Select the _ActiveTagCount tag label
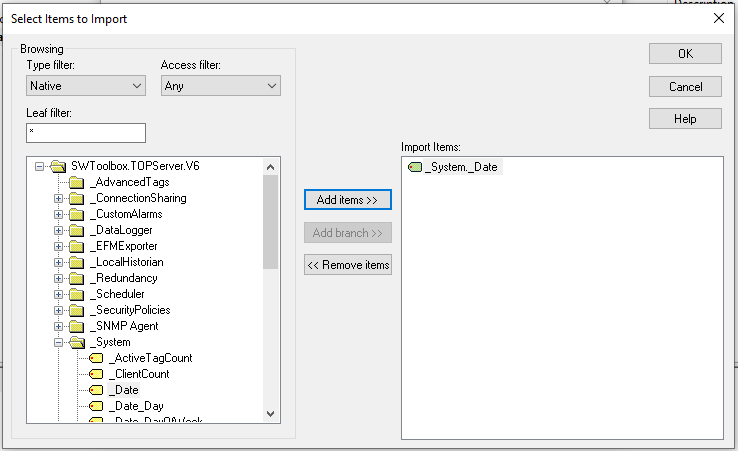Screen dimensions: 738x451 coord(151,358)
